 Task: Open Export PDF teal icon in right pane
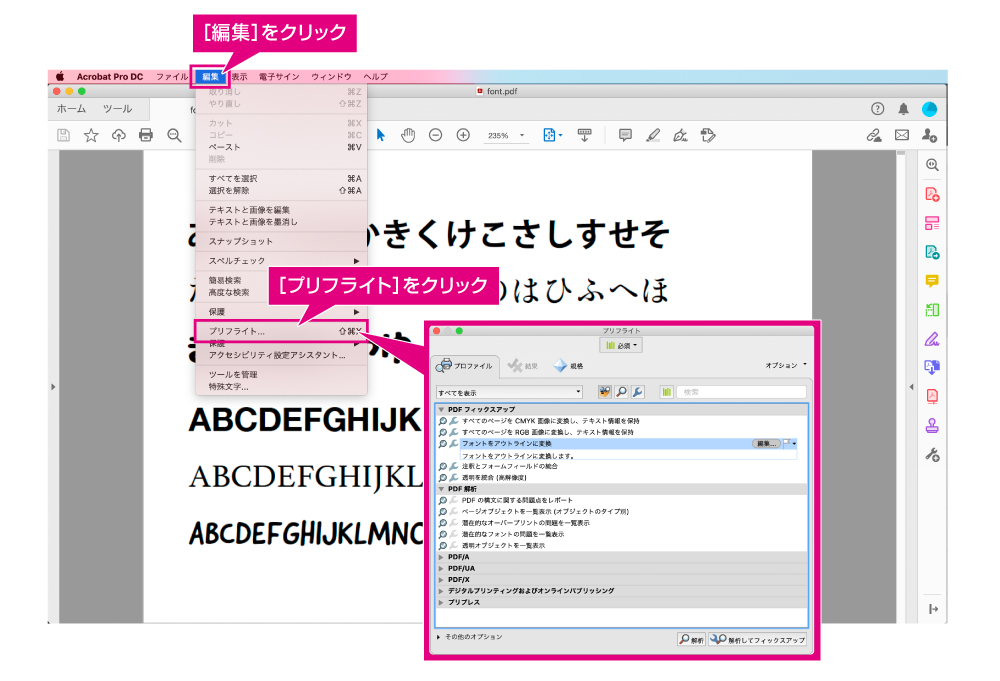click(932, 253)
